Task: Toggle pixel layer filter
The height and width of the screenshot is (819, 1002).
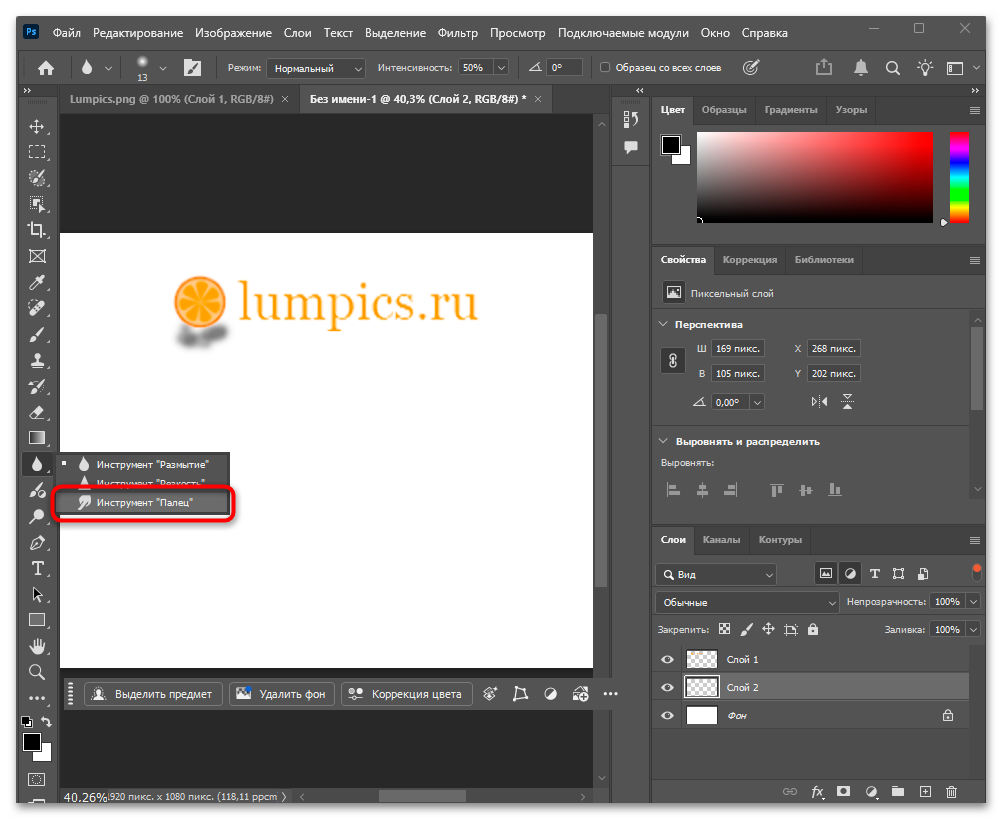Action: click(826, 574)
